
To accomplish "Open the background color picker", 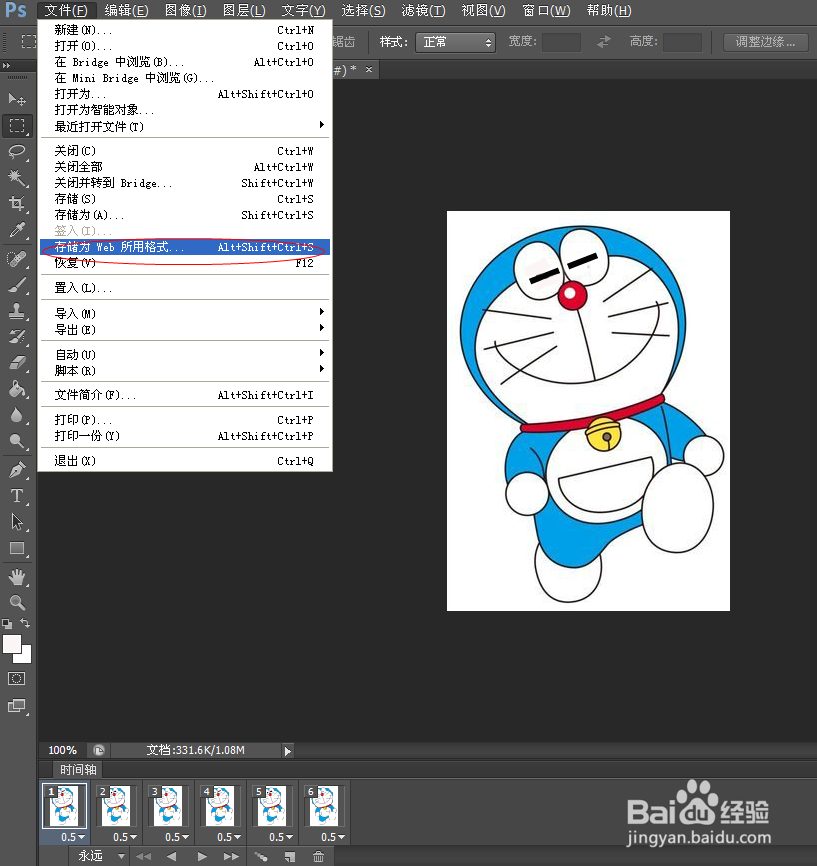I will (25, 656).
